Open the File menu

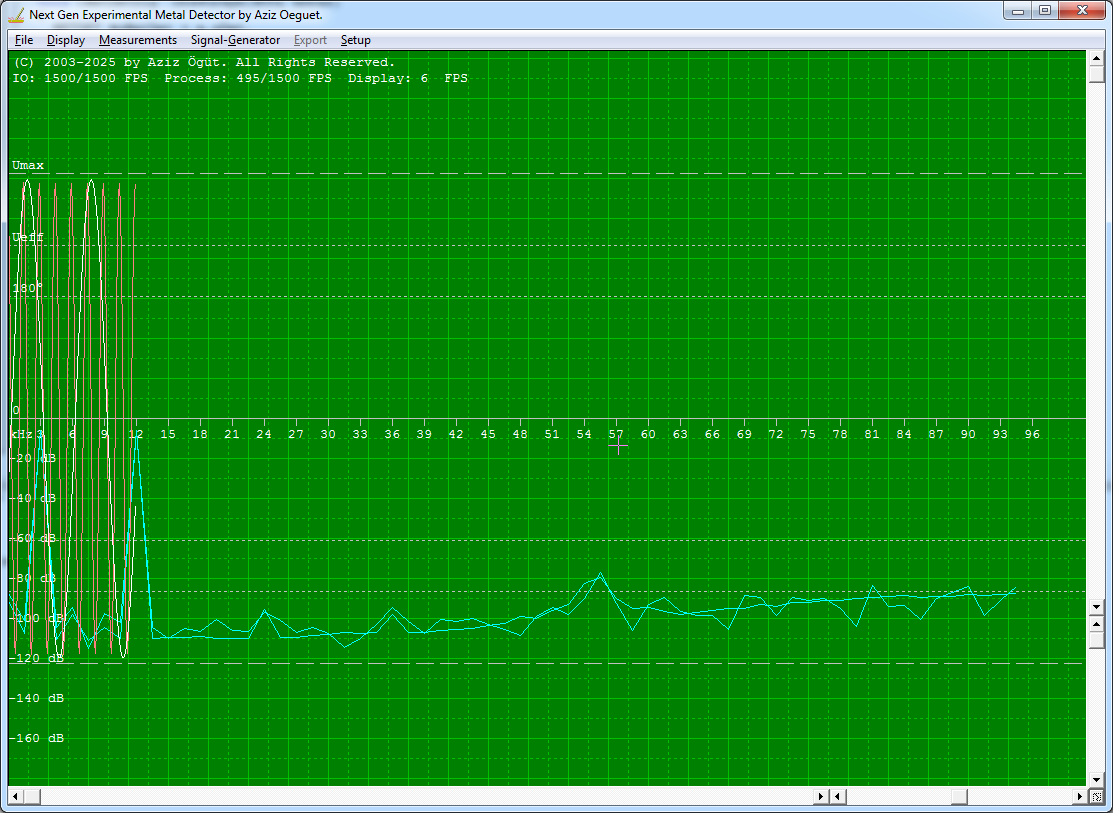23,40
